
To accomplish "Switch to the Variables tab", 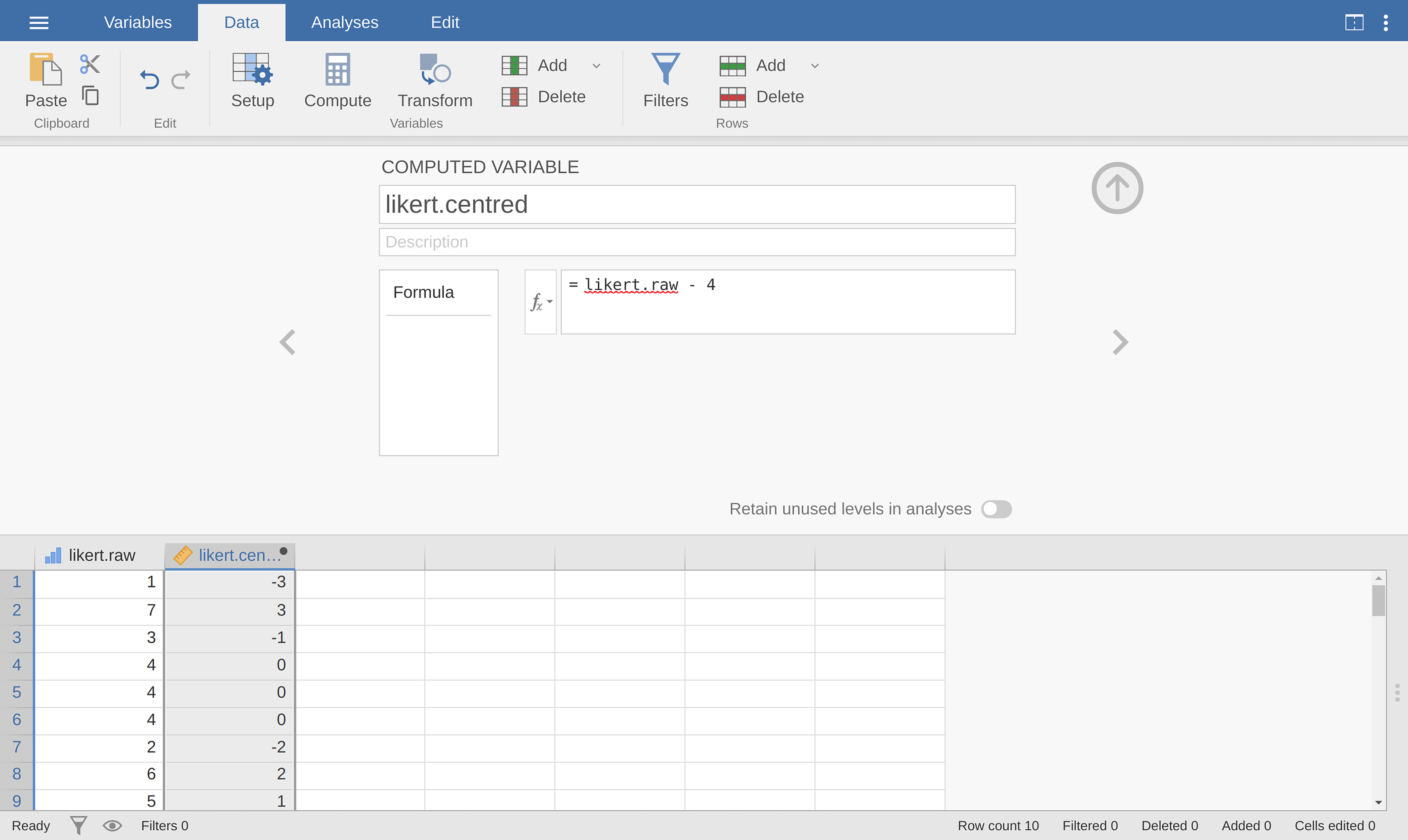I will 138,23.
